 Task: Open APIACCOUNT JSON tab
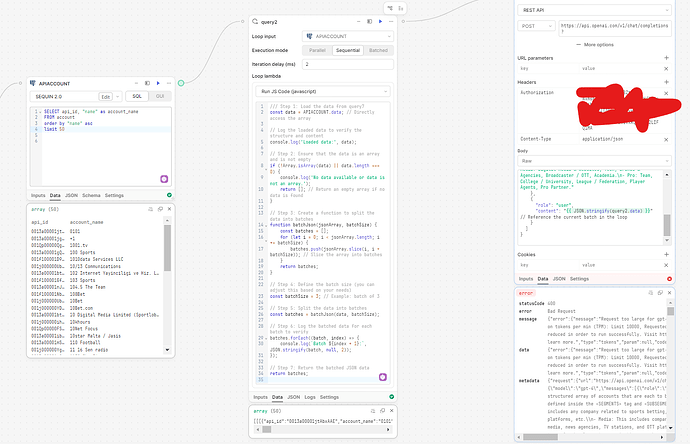71,195
